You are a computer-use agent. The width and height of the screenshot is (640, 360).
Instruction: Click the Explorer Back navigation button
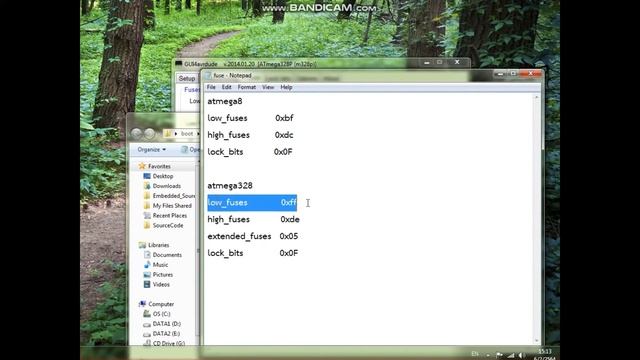(137, 133)
